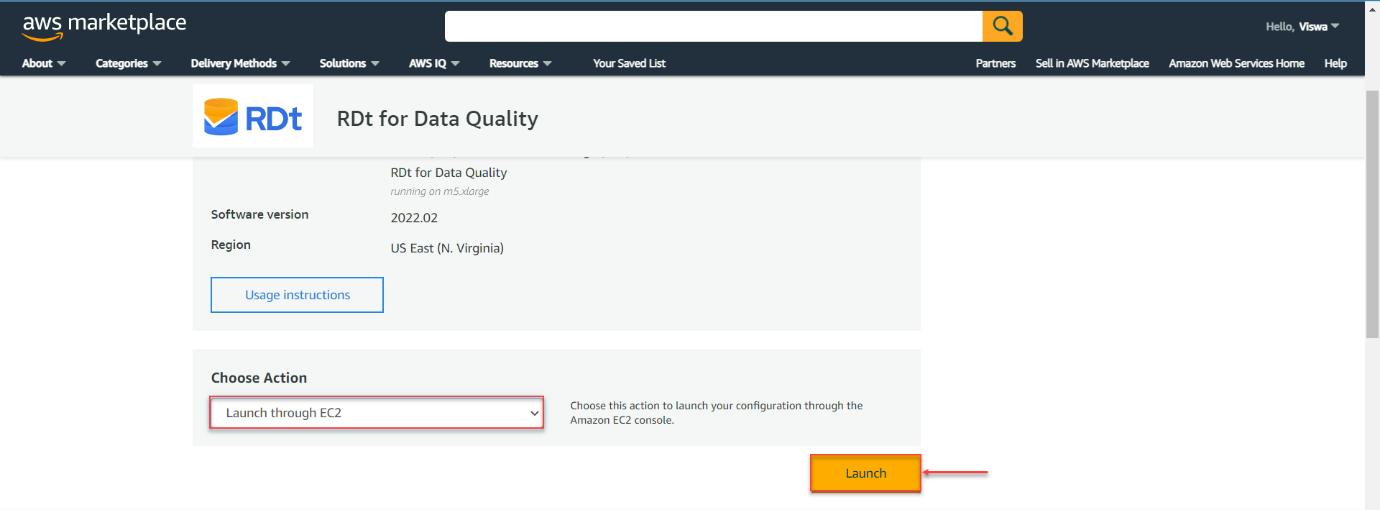The width and height of the screenshot is (1380, 510).
Task: Expand the About menu
Action: (44, 63)
